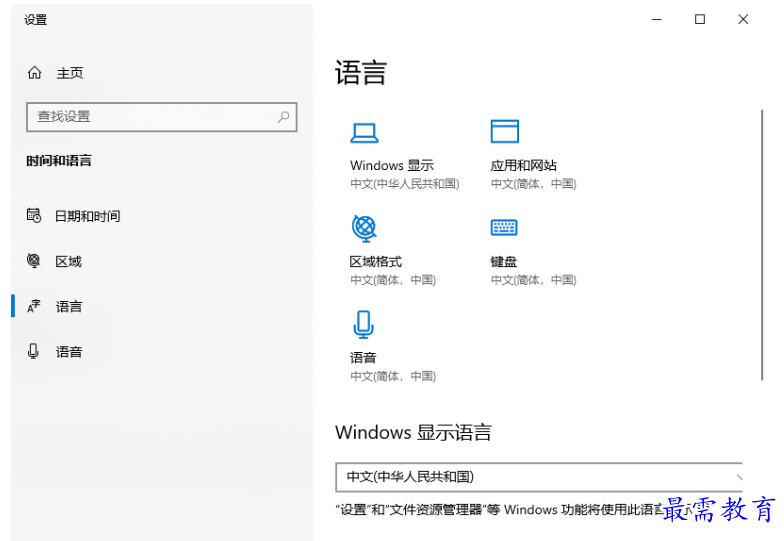Click the search magnifier icon

click(x=284, y=117)
